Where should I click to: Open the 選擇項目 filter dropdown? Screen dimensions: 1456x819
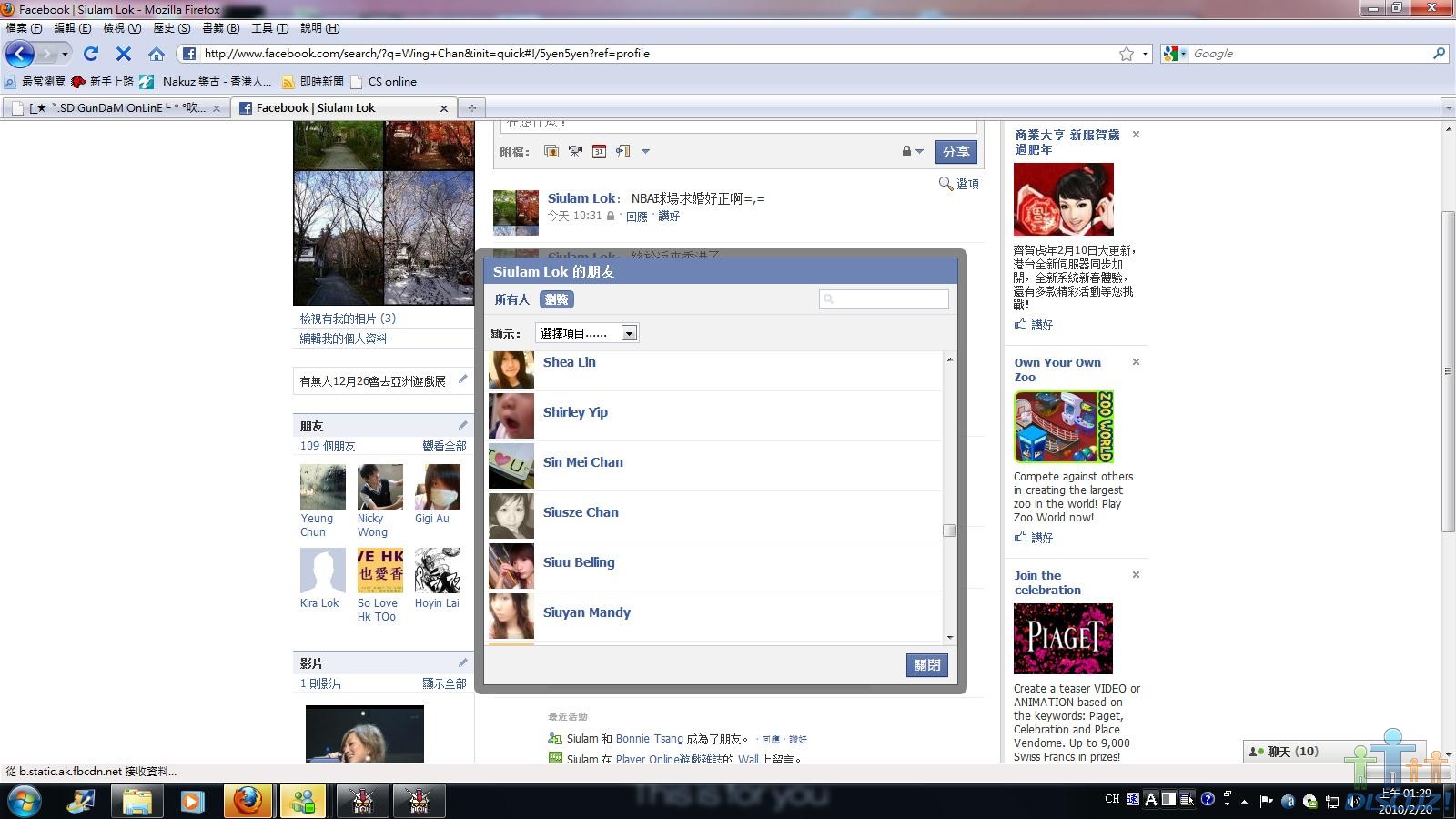pos(587,333)
